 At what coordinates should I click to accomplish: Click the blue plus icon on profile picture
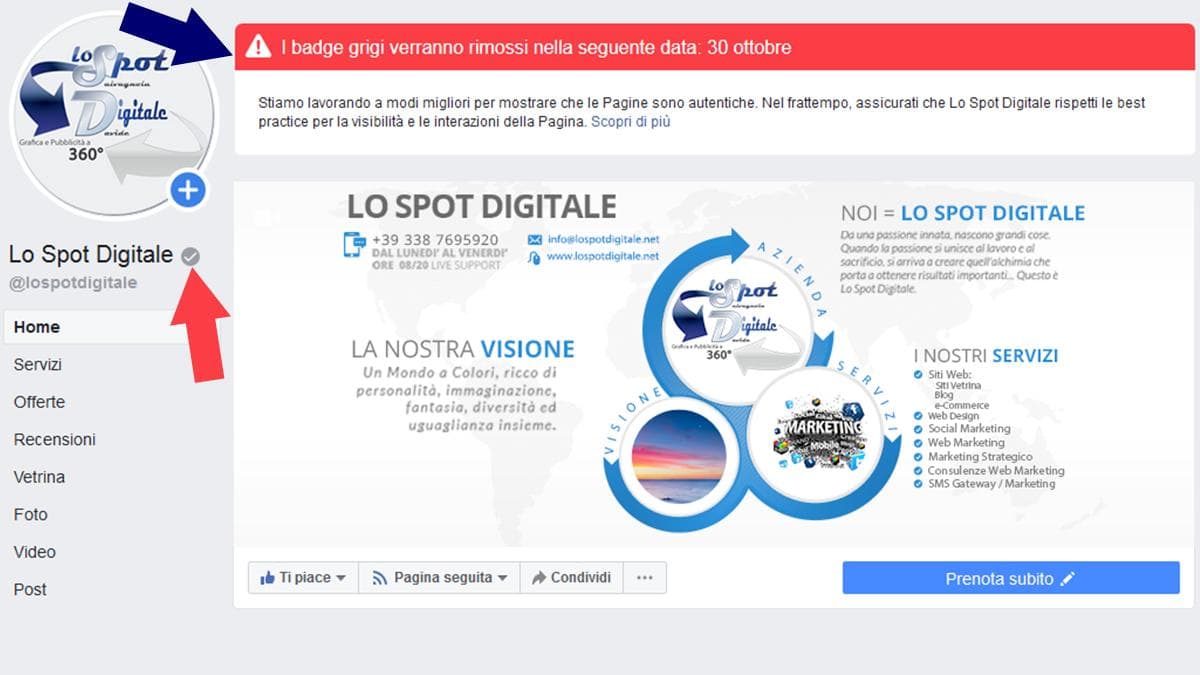(x=187, y=189)
